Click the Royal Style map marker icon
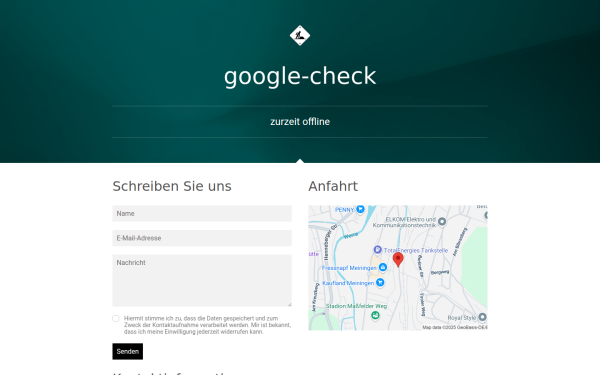600x375 pixels. coord(482,317)
